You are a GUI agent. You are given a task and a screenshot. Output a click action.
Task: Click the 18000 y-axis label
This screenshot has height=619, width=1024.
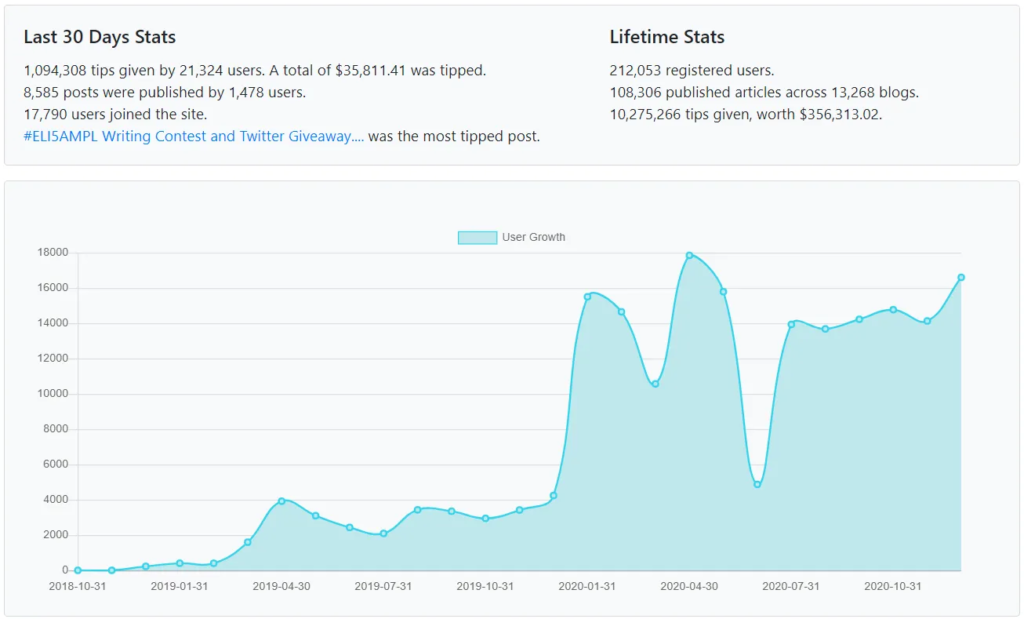pos(53,252)
